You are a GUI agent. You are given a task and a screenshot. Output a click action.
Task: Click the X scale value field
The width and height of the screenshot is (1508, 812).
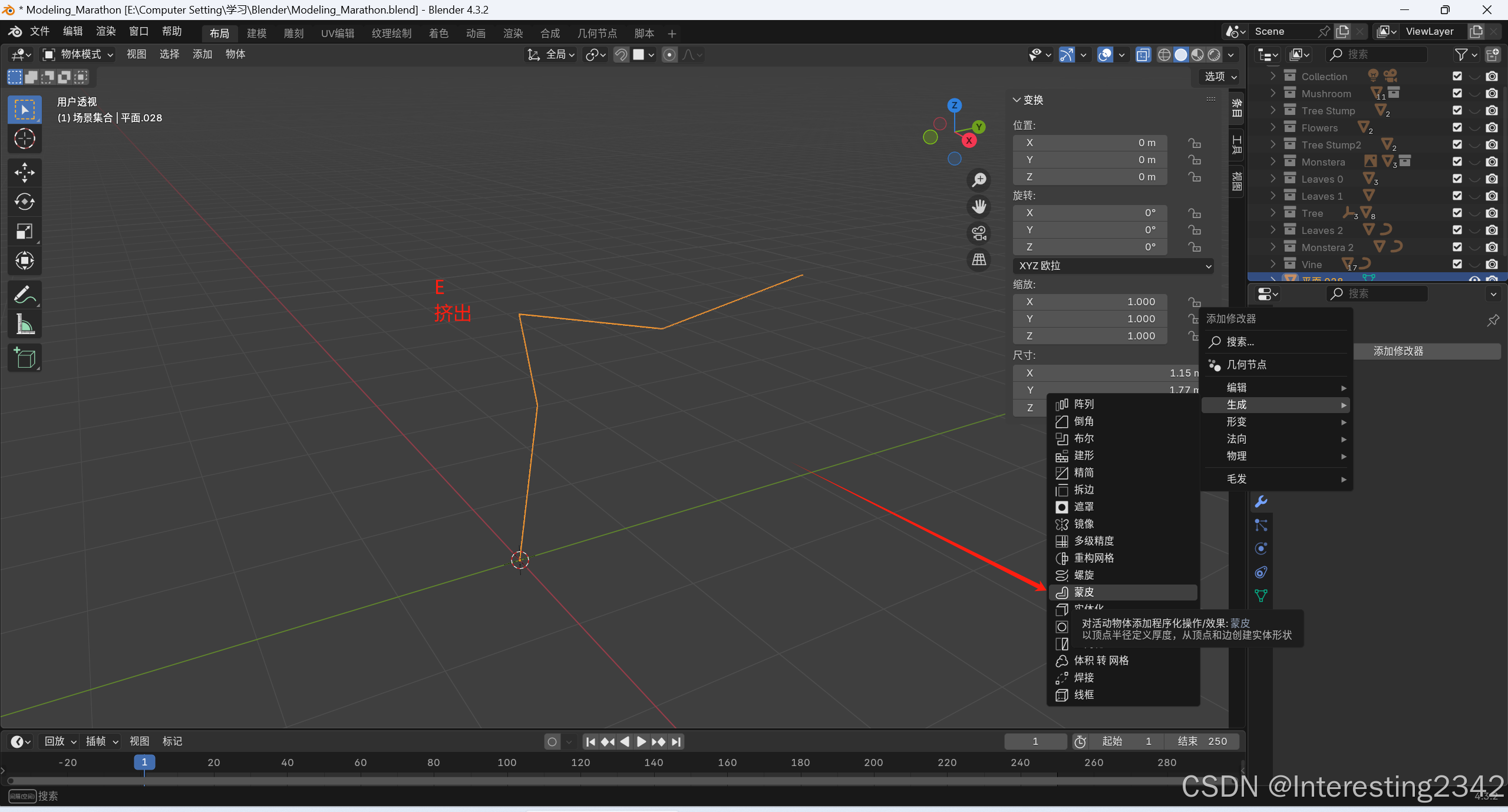[1090, 302]
